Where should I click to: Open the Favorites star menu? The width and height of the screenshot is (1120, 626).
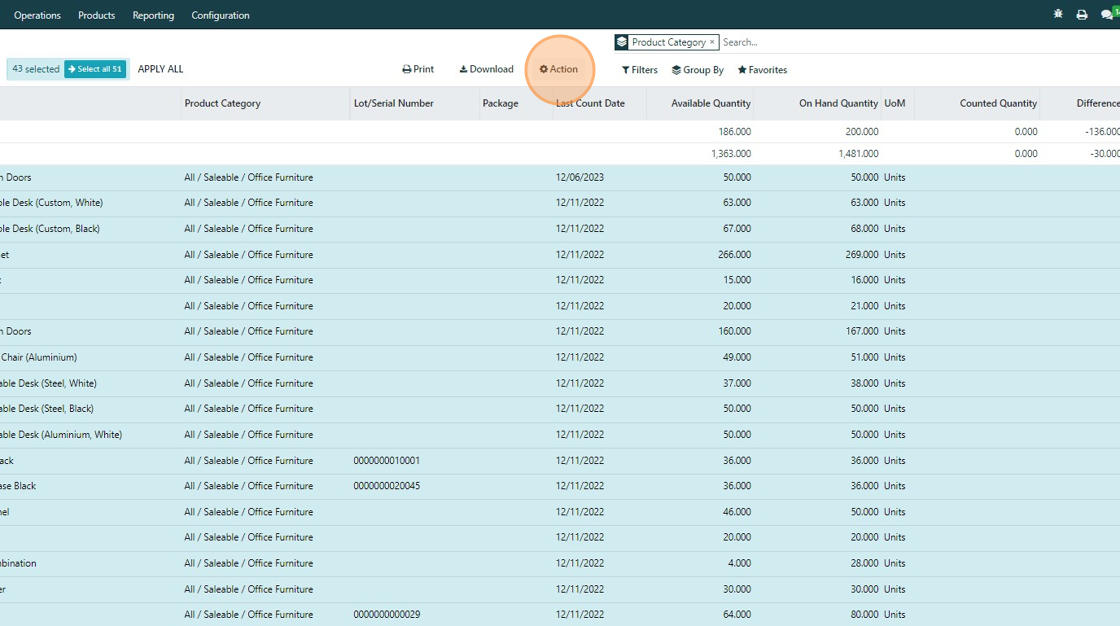click(x=762, y=70)
